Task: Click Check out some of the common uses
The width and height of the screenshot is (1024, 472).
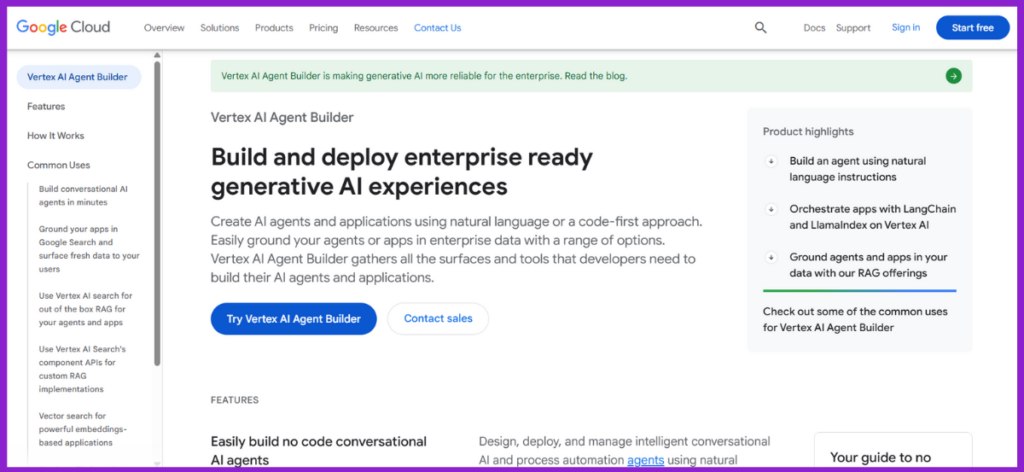Action: 855,319
